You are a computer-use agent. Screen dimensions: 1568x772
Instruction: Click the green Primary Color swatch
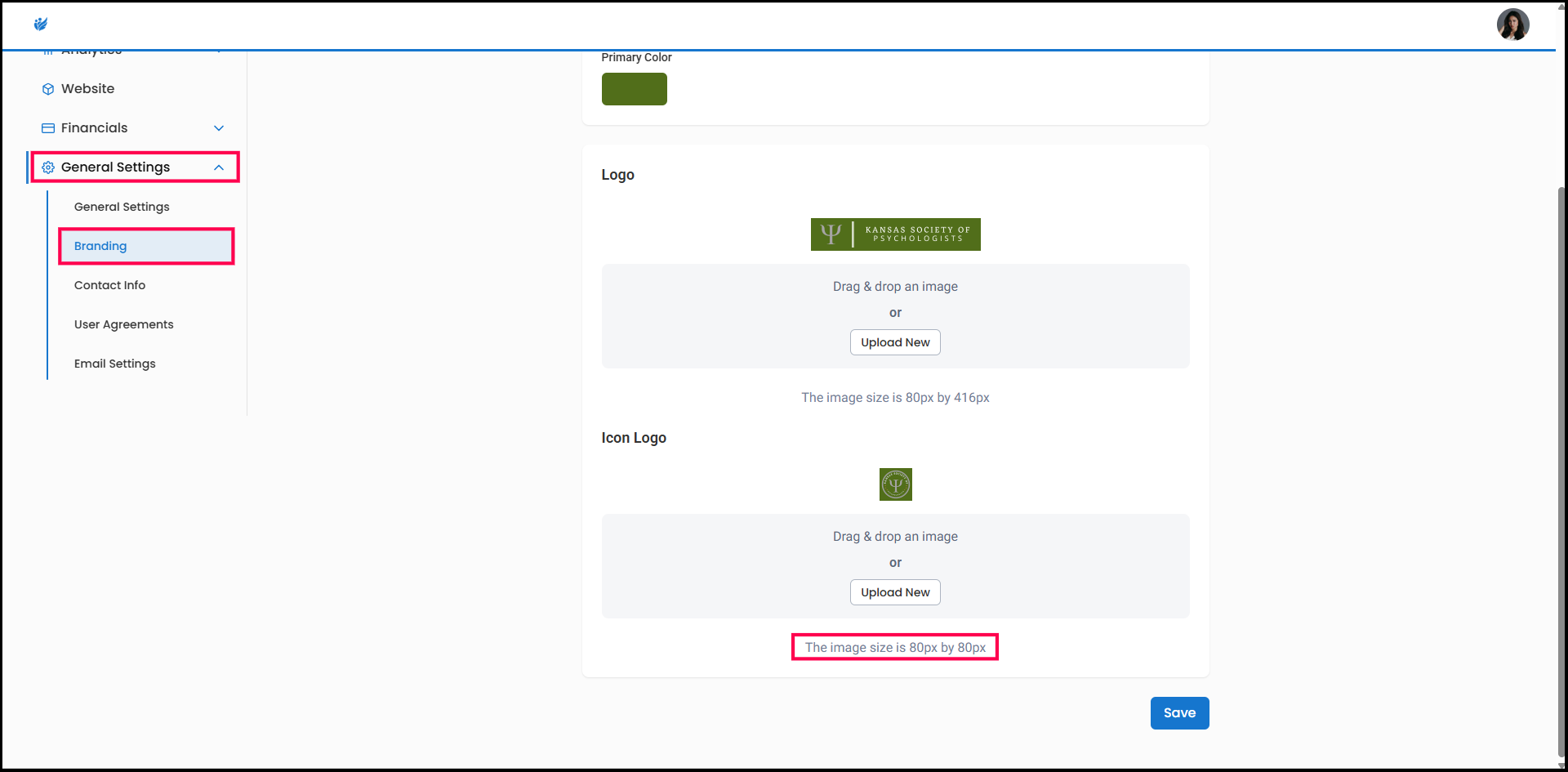pos(634,89)
